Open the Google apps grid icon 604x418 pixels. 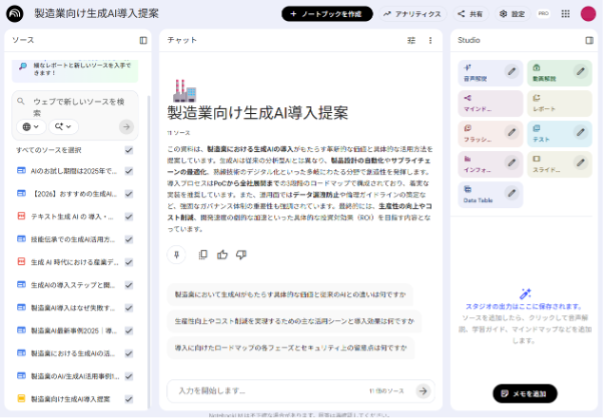[x=566, y=14]
